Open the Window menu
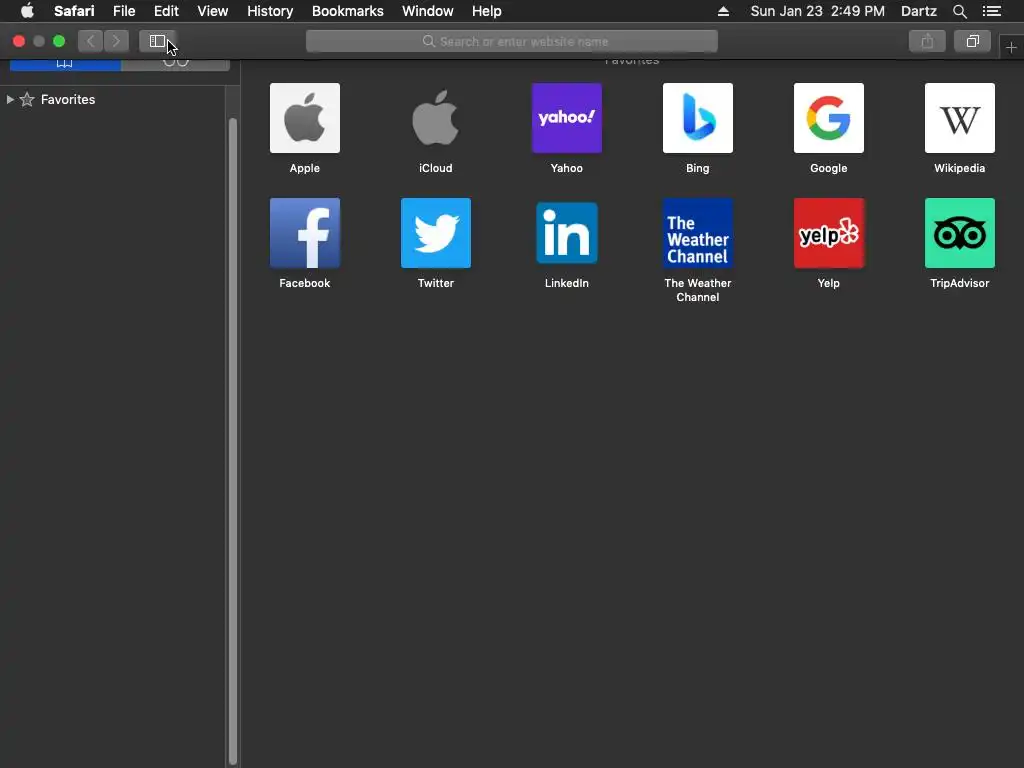Viewport: 1024px width, 768px height. [x=428, y=11]
